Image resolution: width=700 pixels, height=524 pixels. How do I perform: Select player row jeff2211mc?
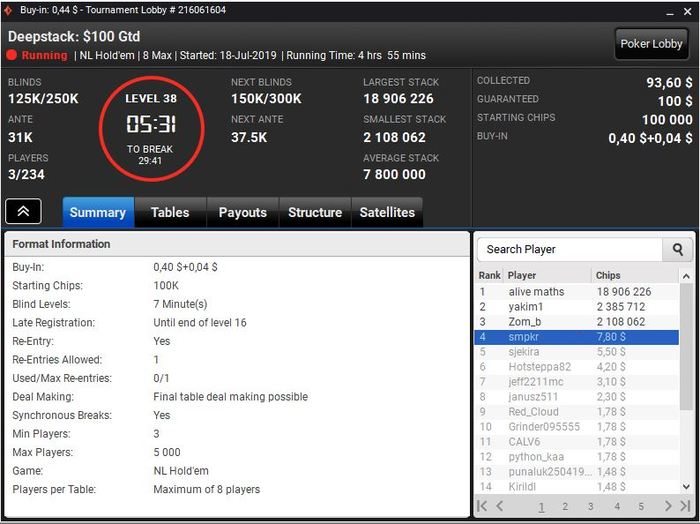577,382
